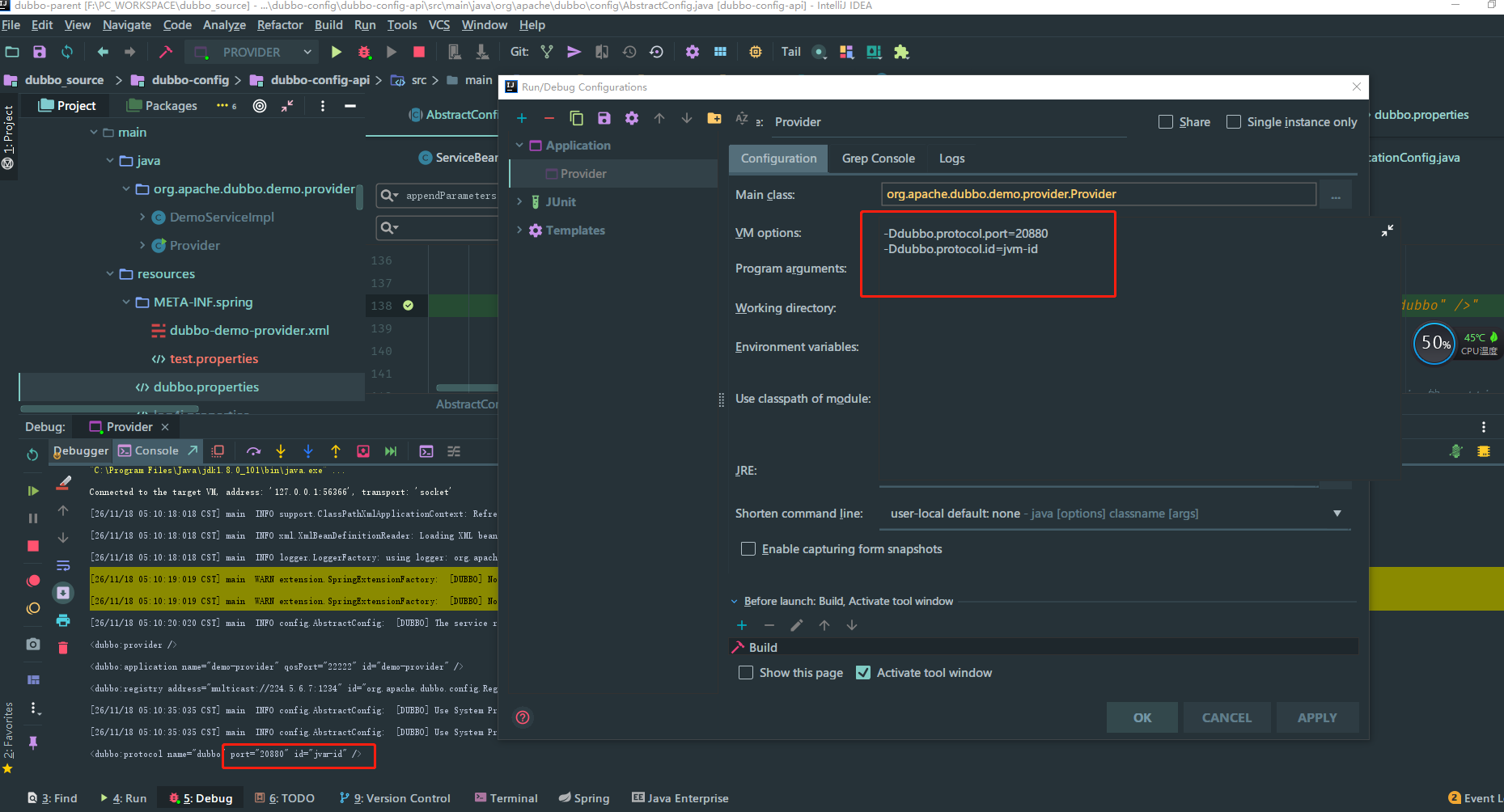Image resolution: width=1504 pixels, height=812 pixels.
Task: Save configuration icon in dialog toolbar
Action: point(604,118)
